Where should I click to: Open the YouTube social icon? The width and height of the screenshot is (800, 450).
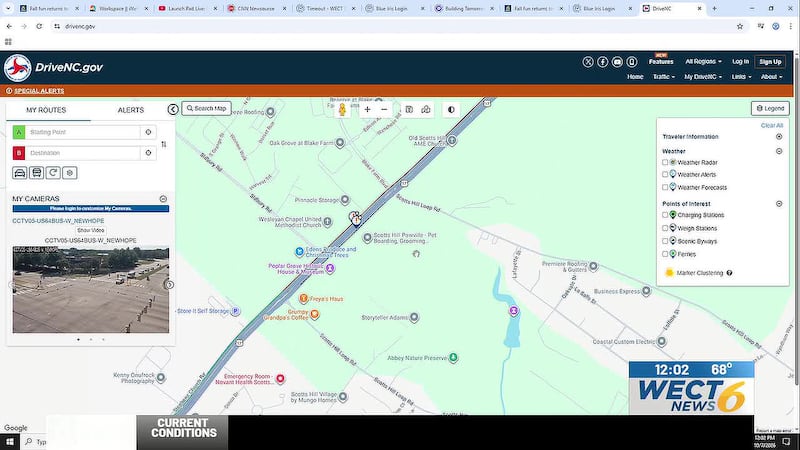pos(617,62)
